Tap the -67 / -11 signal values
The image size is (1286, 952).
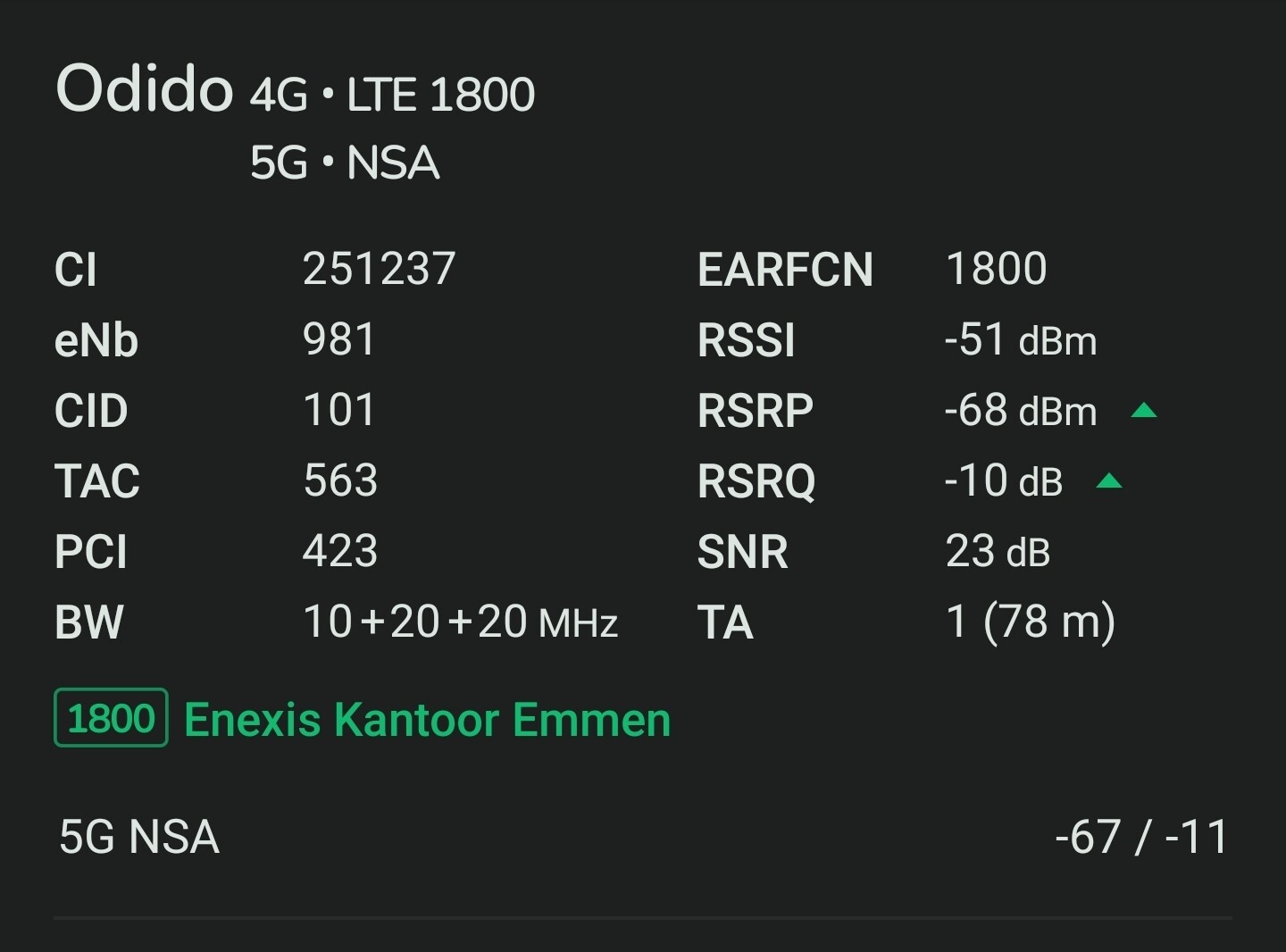pos(1140,838)
